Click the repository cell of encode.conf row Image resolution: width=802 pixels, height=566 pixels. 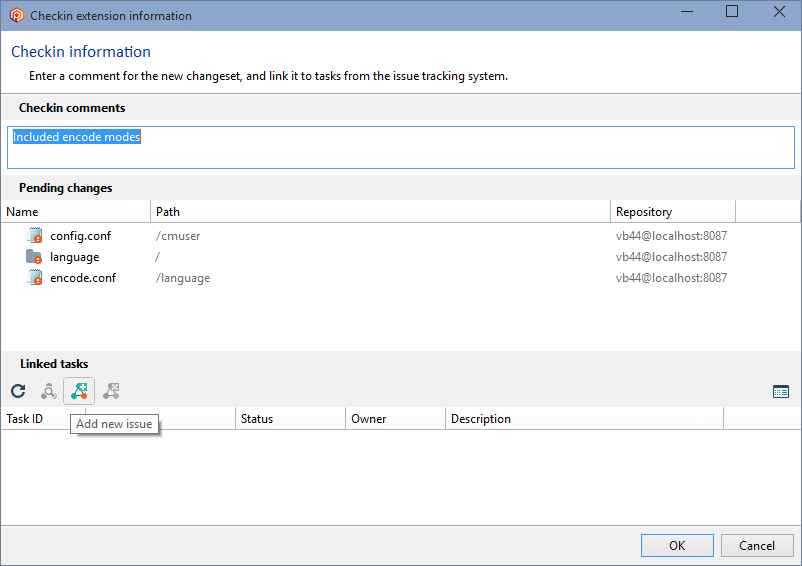pos(671,278)
